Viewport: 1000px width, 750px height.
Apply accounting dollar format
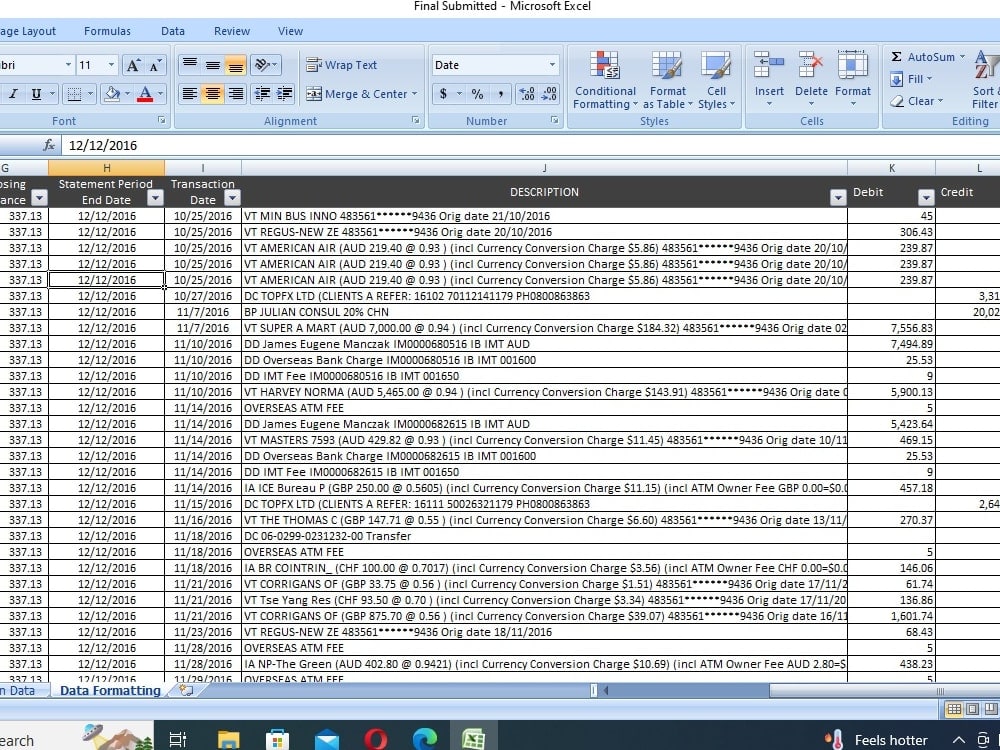(443, 94)
